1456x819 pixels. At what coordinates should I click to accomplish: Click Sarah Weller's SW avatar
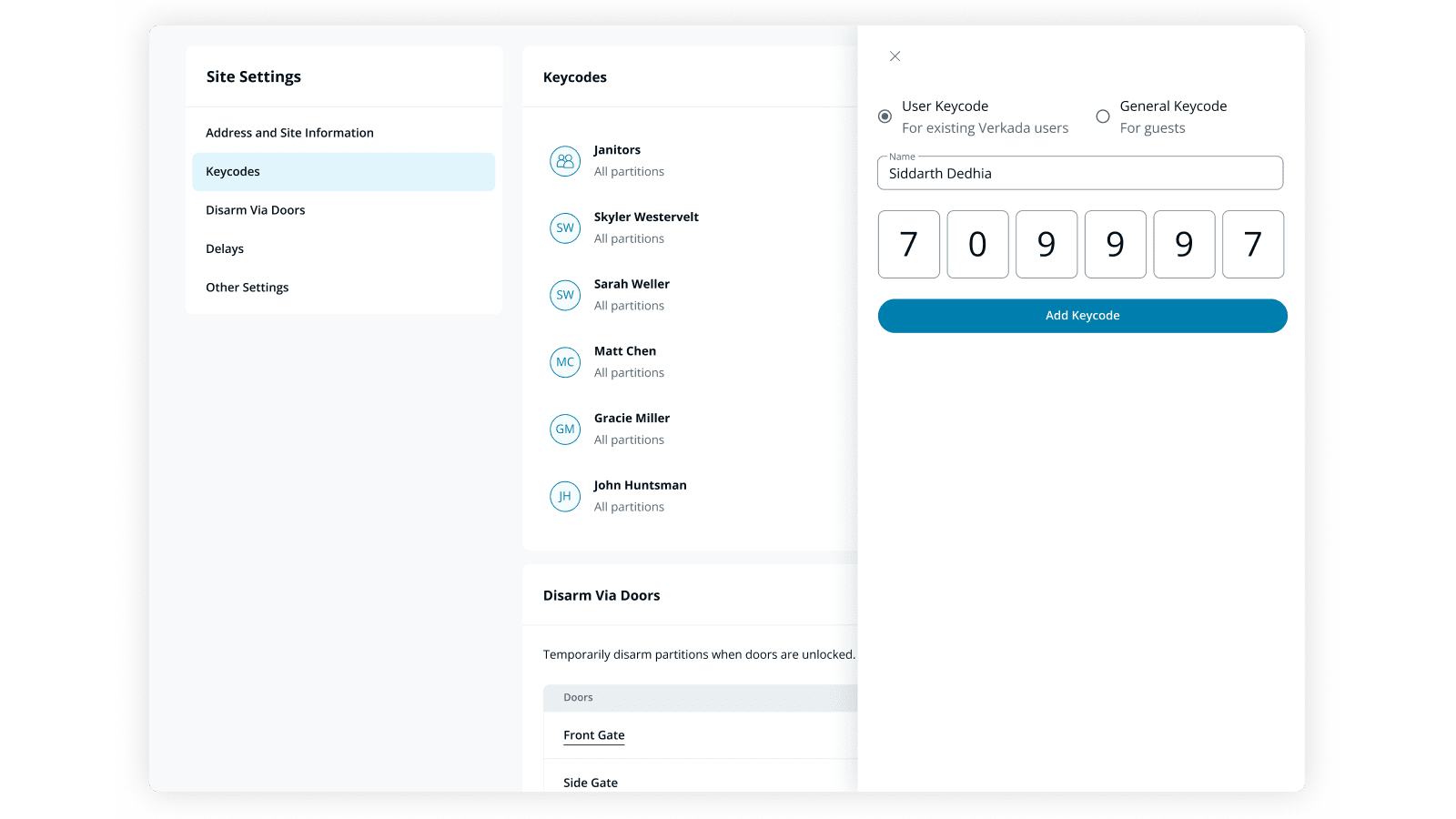point(565,295)
